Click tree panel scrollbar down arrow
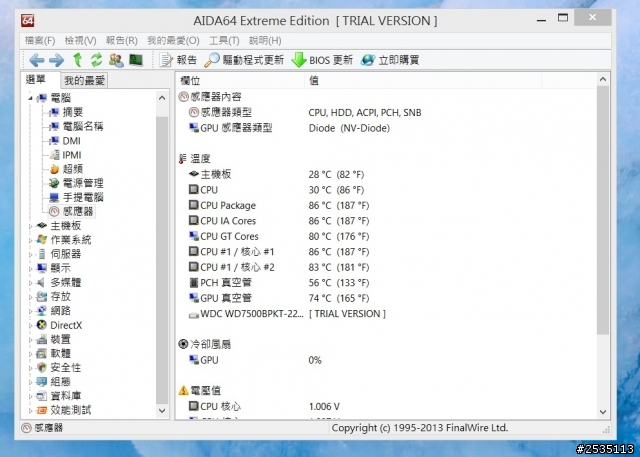The height and width of the screenshot is (457, 640). pyautogui.click(x=162, y=410)
